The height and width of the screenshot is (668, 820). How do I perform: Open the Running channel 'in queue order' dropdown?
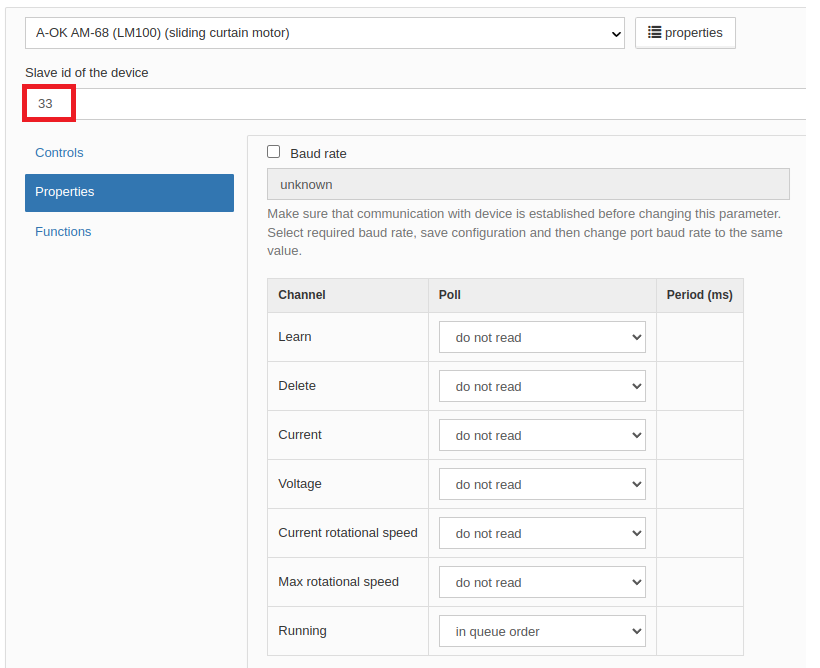click(542, 632)
